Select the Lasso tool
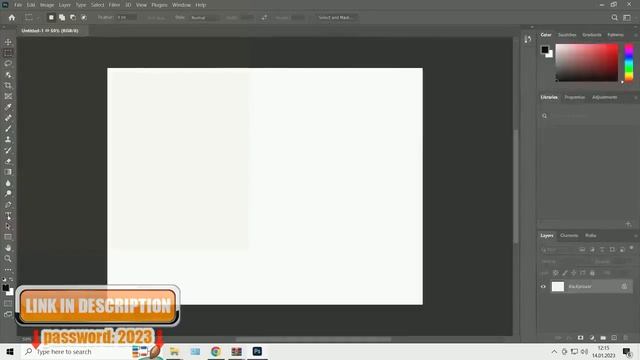Viewport: 640px width, 360px height. tap(8, 64)
